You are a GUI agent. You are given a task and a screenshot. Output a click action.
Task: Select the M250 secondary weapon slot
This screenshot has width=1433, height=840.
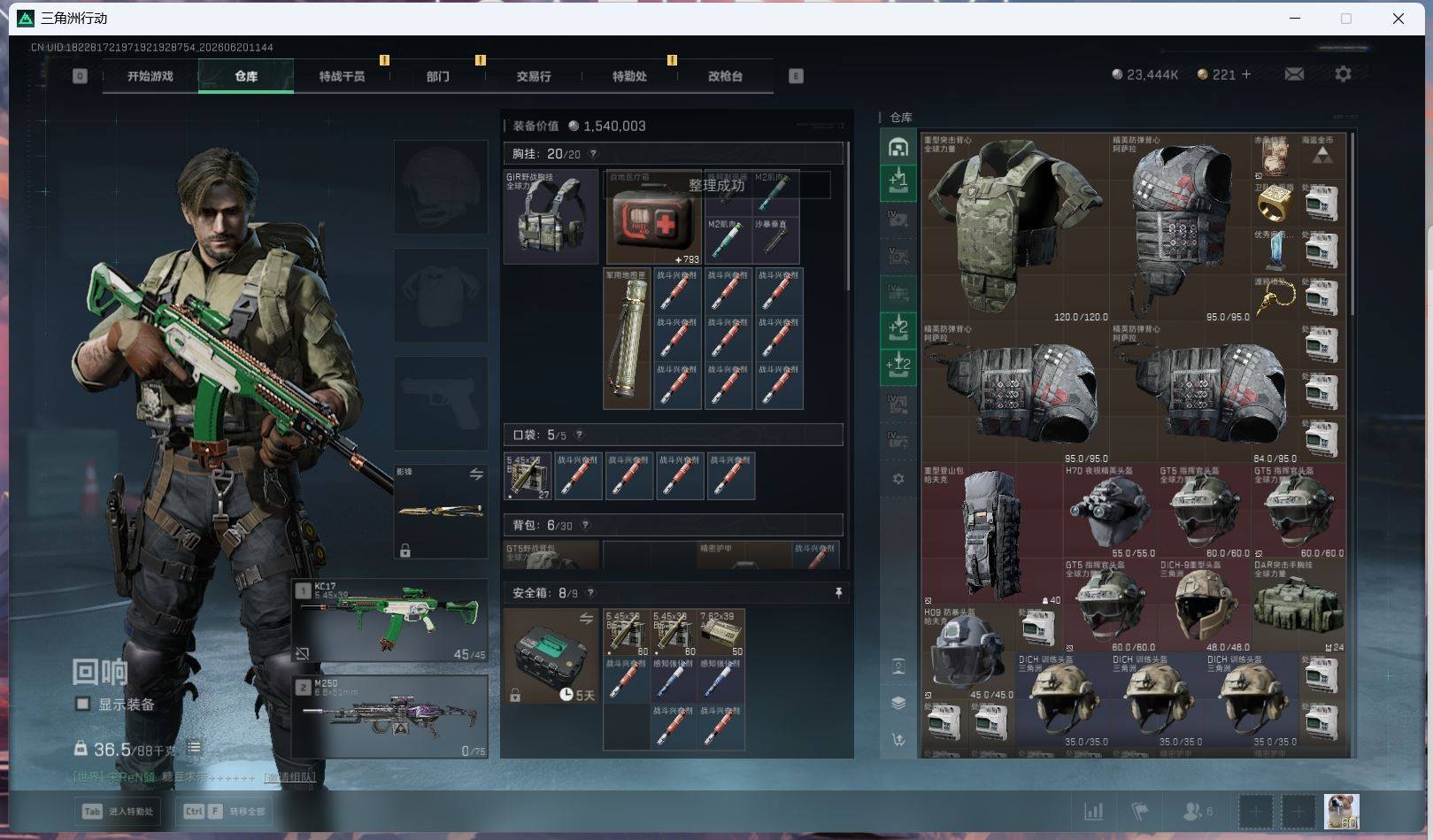tap(390, 717)
